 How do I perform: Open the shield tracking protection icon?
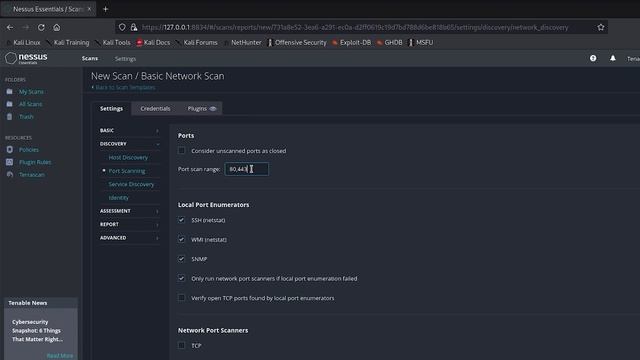click(122, 27)
